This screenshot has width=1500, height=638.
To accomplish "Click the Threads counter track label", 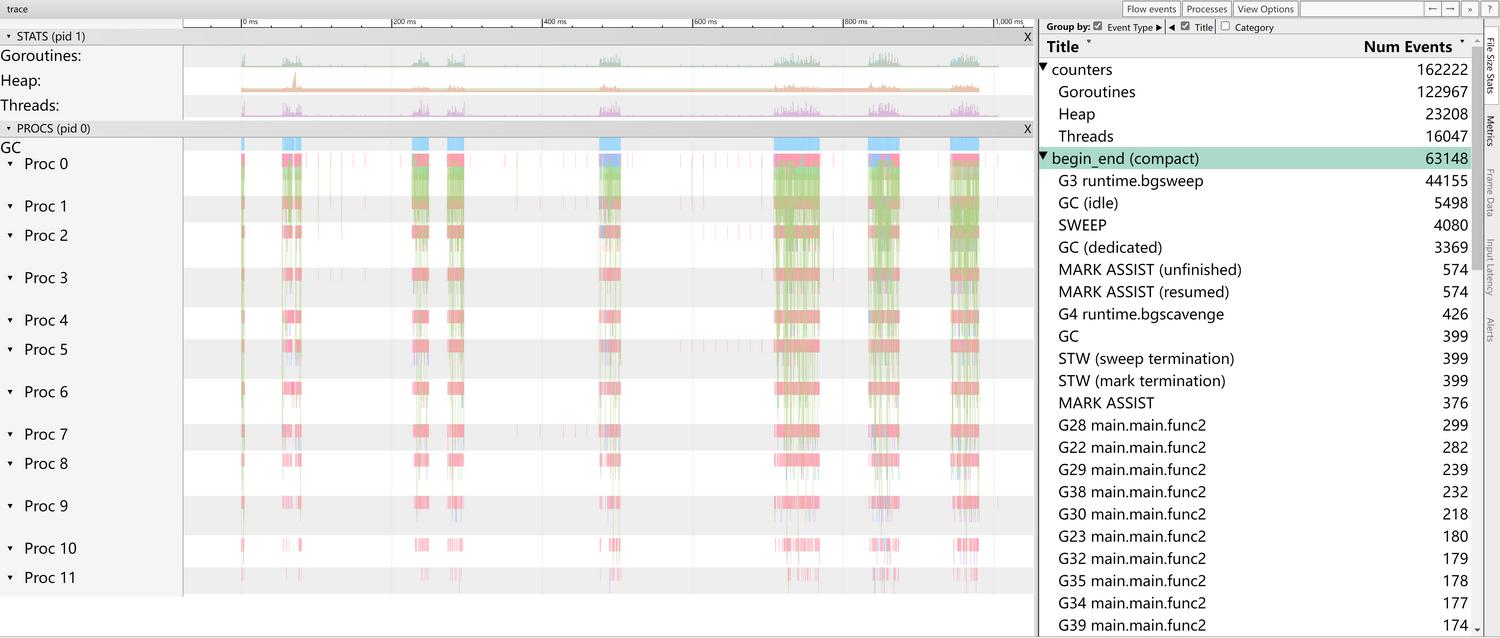I will tap(30, 105).
